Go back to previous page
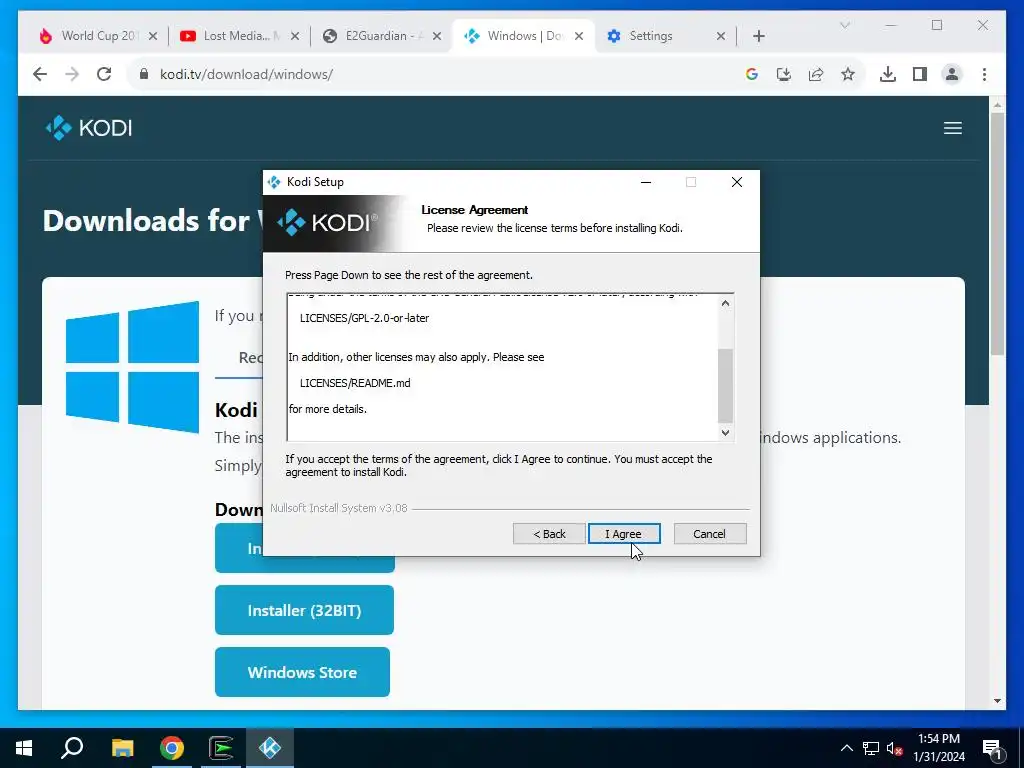Viewport: 1024px width, 768px height. tap(40, 74)
